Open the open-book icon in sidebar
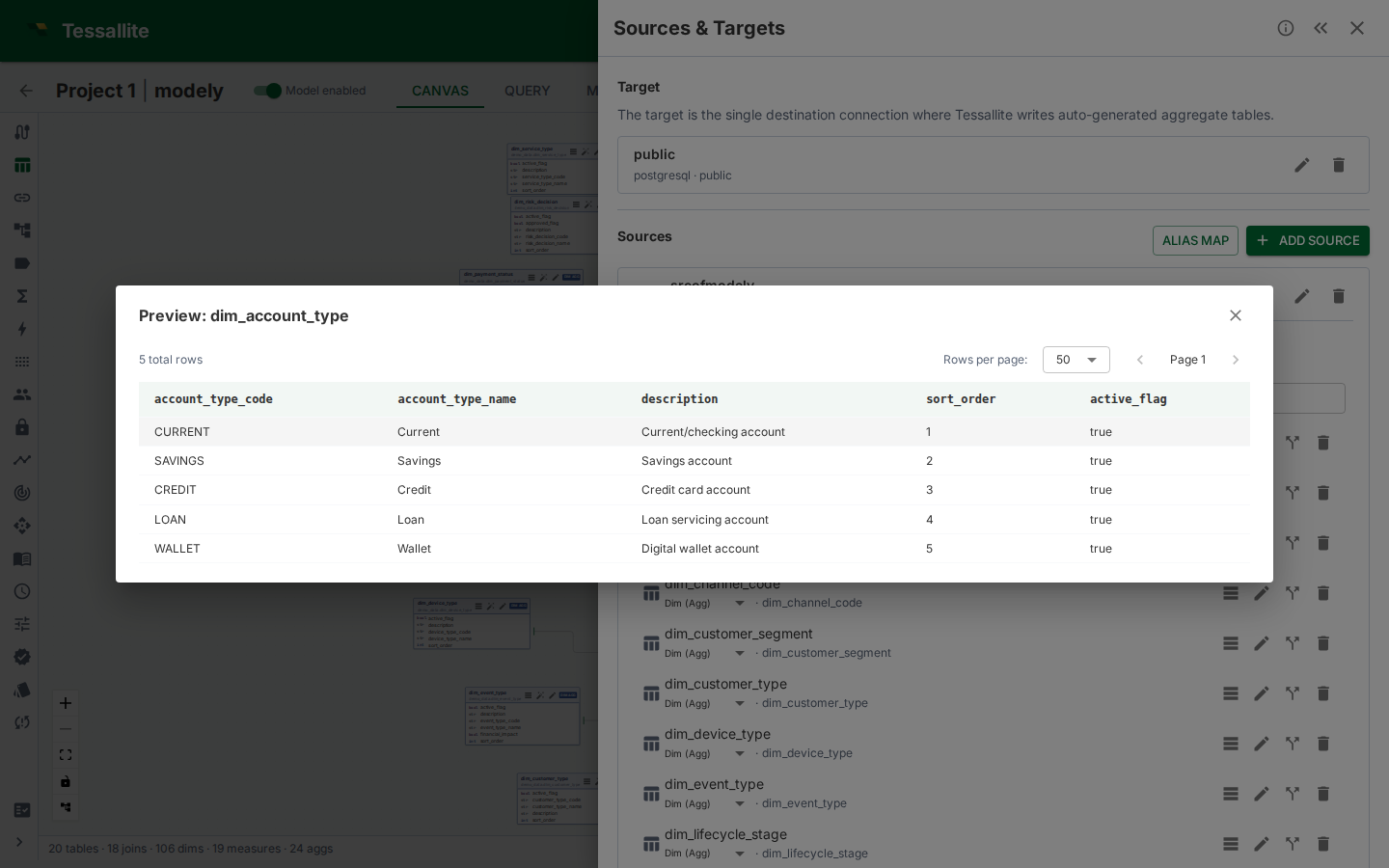1389x868 pixels. coord(21,558)
